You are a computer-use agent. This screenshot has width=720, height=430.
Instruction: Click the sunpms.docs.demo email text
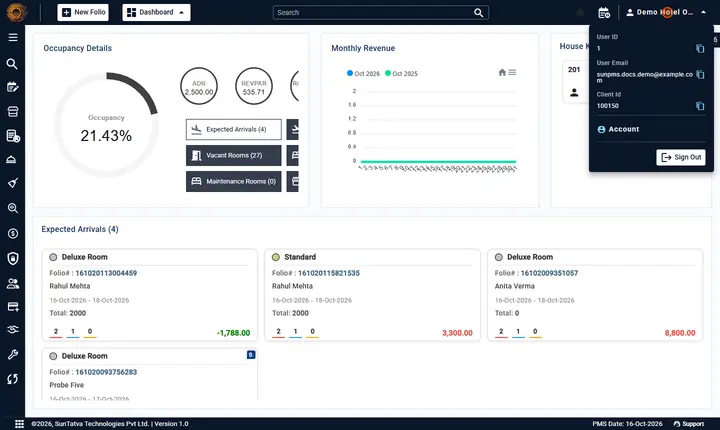coord(645,77)
